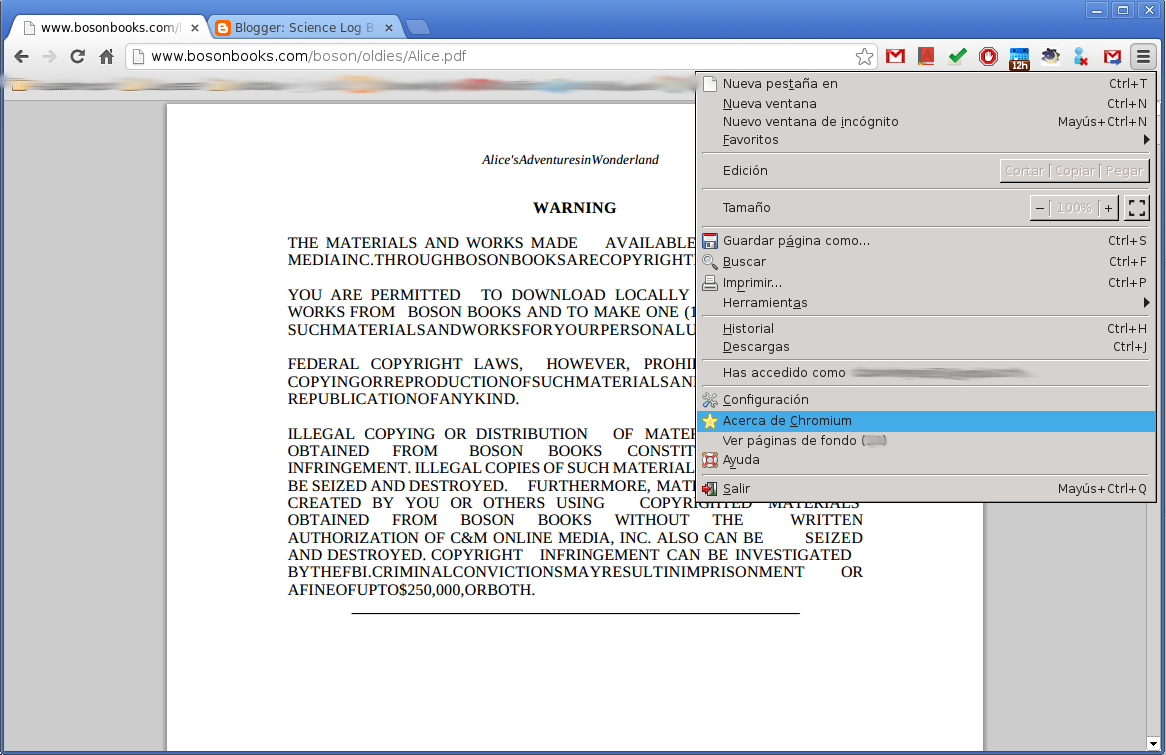The height and width of the screenshot is (755, 1166).
Task: Click Has accedido como entry
Action: 927,373
